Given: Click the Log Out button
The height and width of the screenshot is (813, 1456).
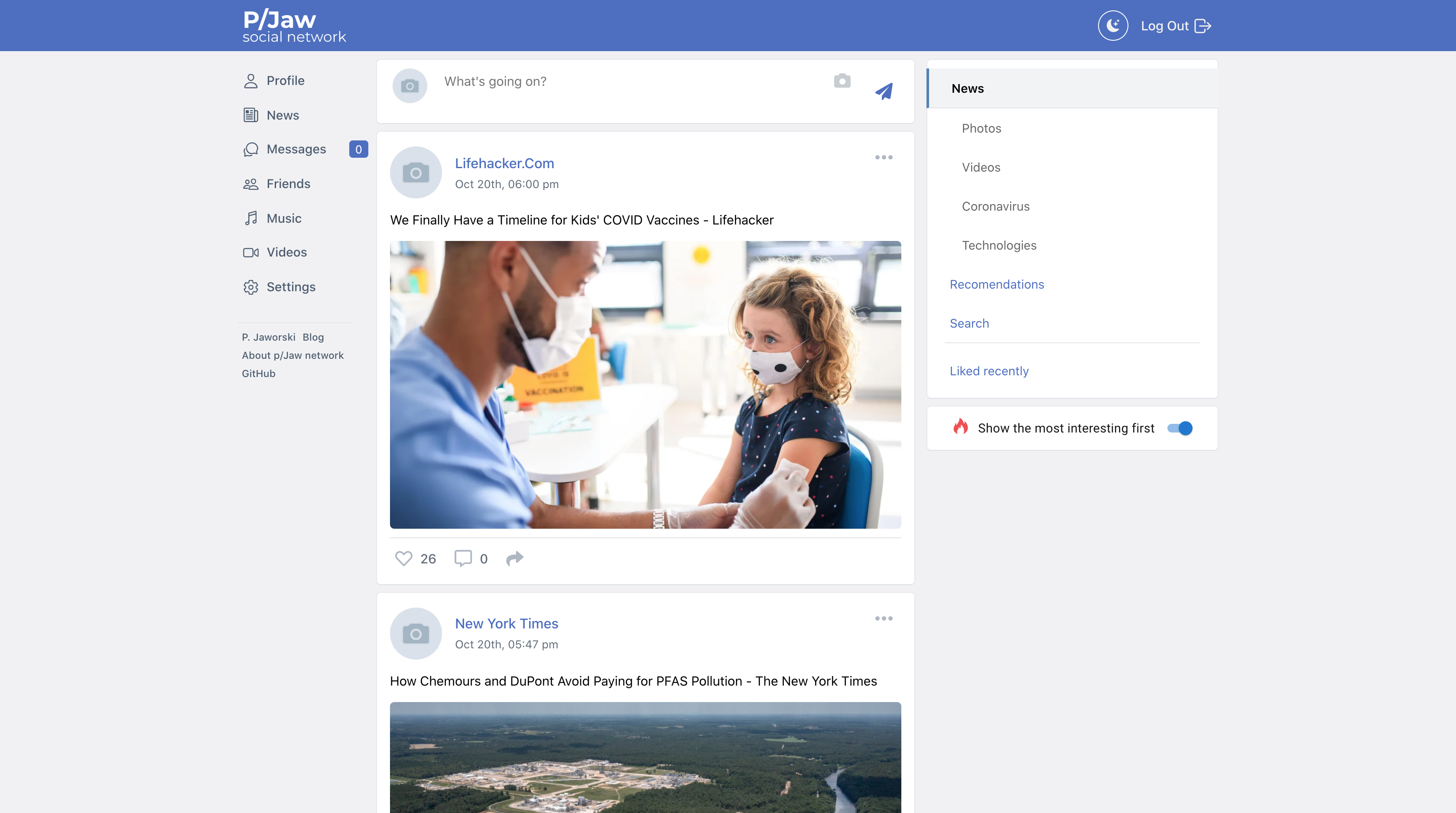Looking at the screenshot, I should (1176, 26).
